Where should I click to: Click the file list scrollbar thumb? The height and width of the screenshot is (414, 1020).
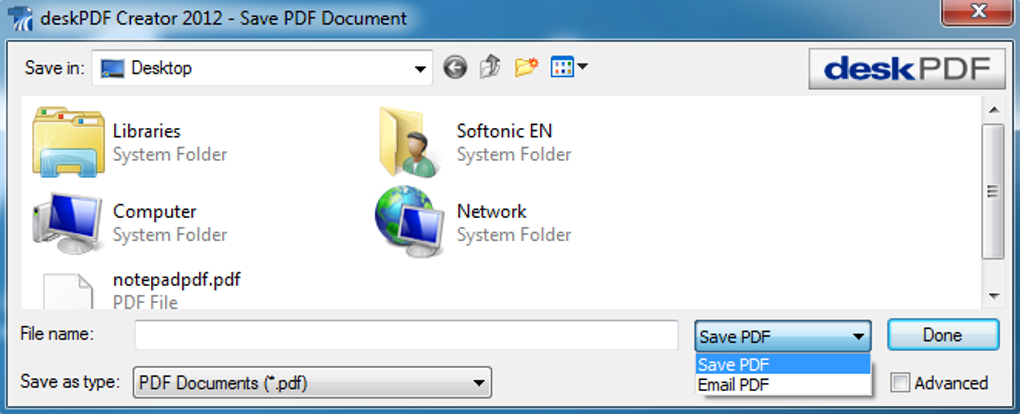click(993, 191)
